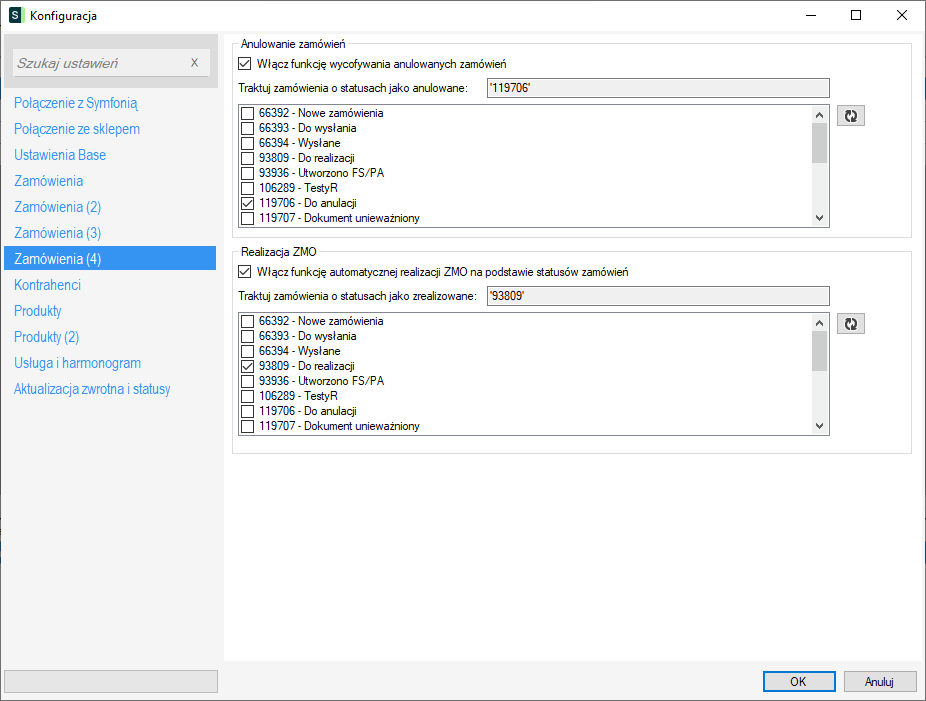Toggle cancelled orders withdrawal function checkbox
The height and width of the screenshot is (701, 926).
pyautogui.click(x=245, y=64)
